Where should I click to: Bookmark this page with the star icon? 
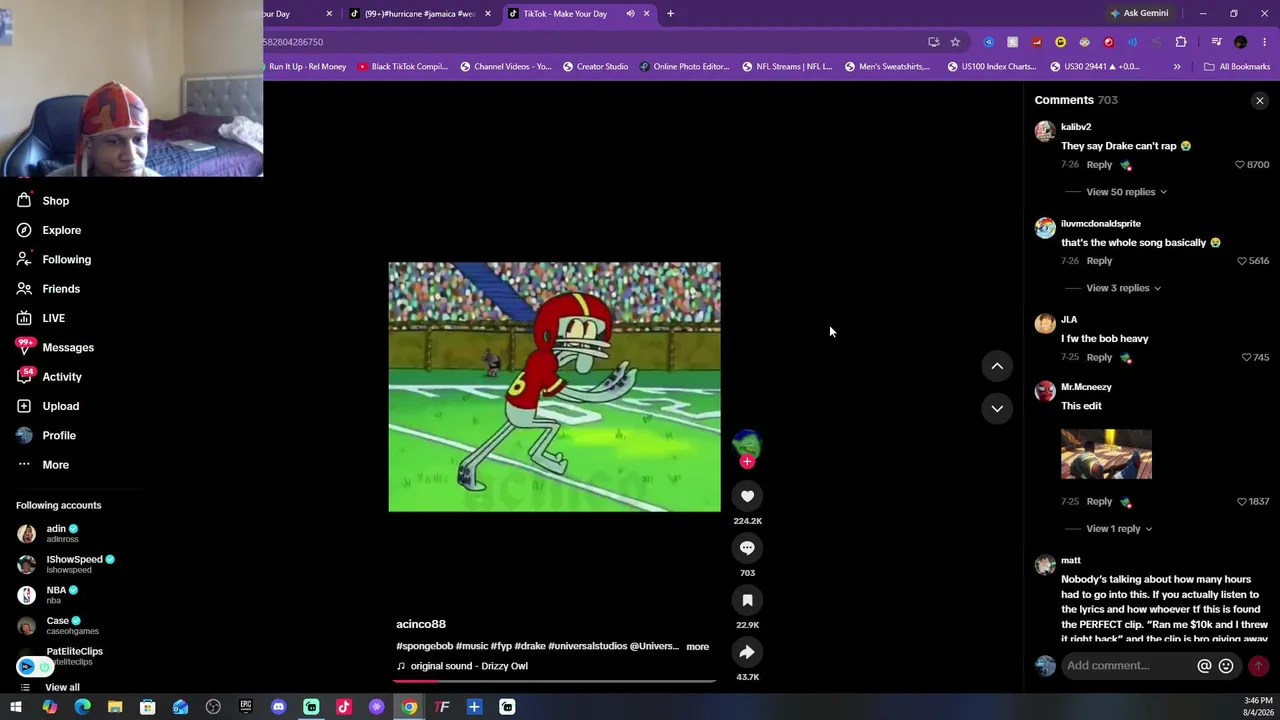pyautogui.click(x=955, y=42)
